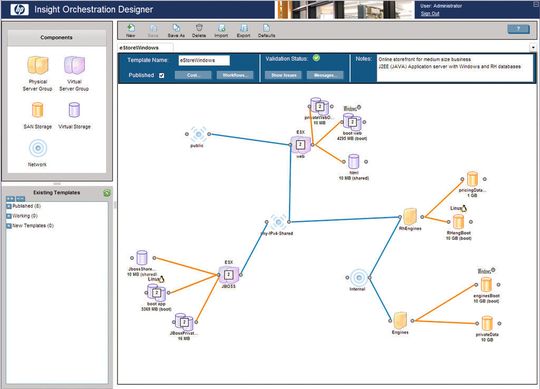Expand the New Templates tree node

coord(9,226)
